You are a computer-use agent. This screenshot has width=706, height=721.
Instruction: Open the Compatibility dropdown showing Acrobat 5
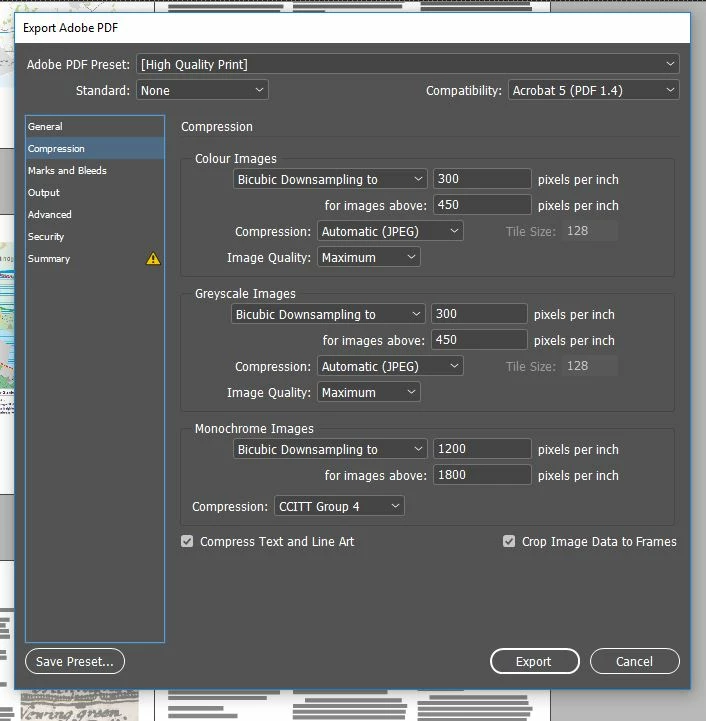(593, 90)
